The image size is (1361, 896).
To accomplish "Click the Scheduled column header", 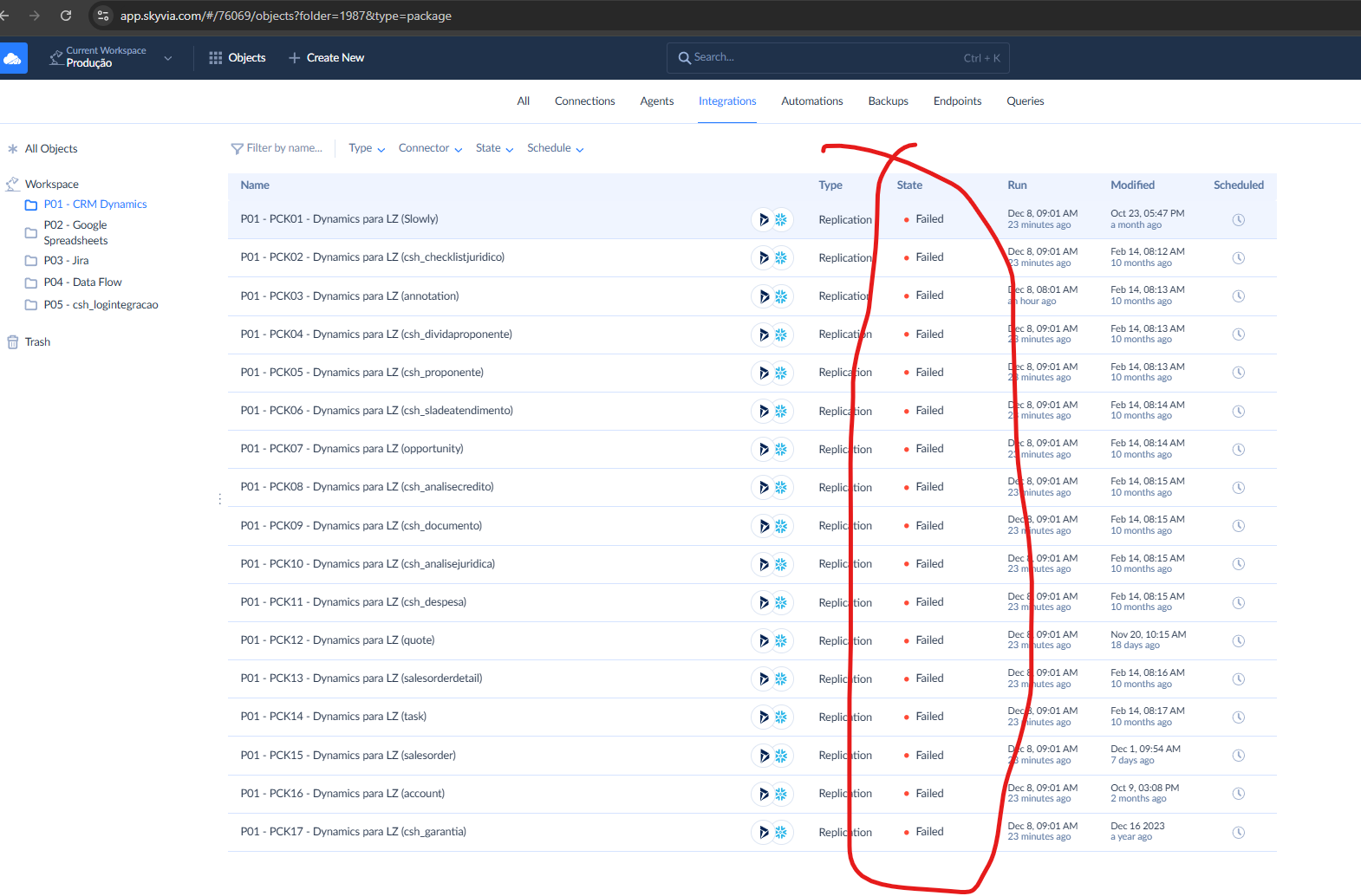I will tap(1238, 185).
